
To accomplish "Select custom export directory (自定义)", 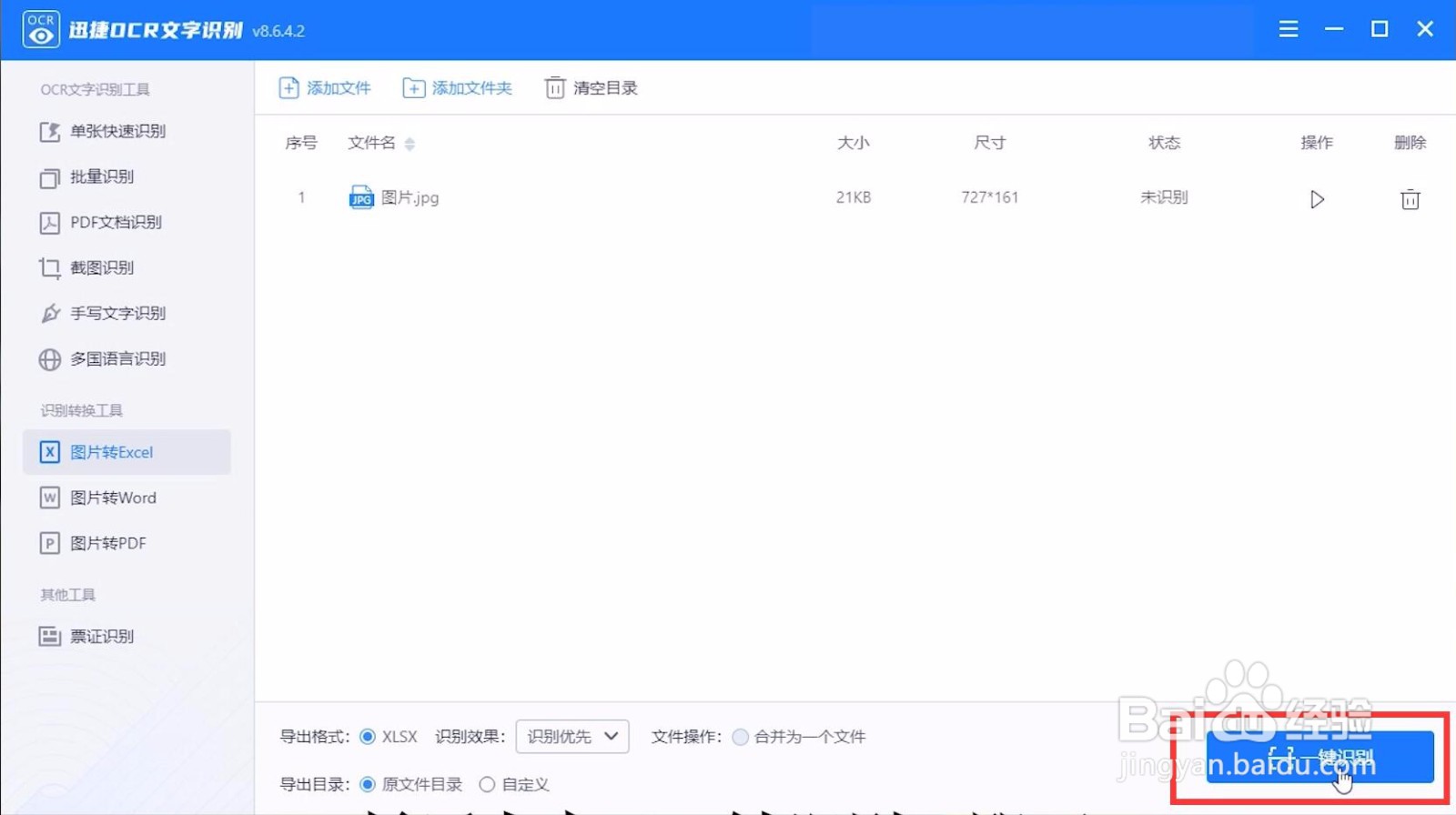I will click(487, 784).
